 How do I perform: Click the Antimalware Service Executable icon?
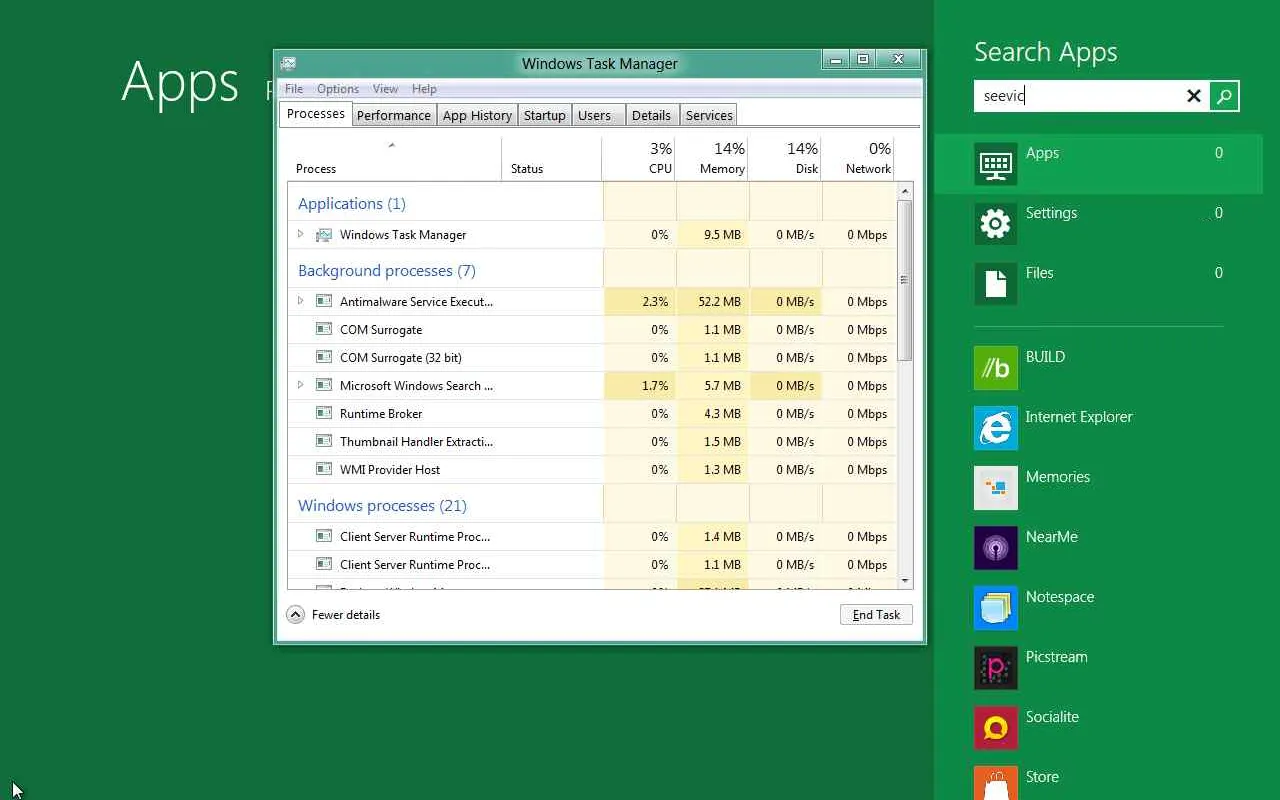pos(324,301)
